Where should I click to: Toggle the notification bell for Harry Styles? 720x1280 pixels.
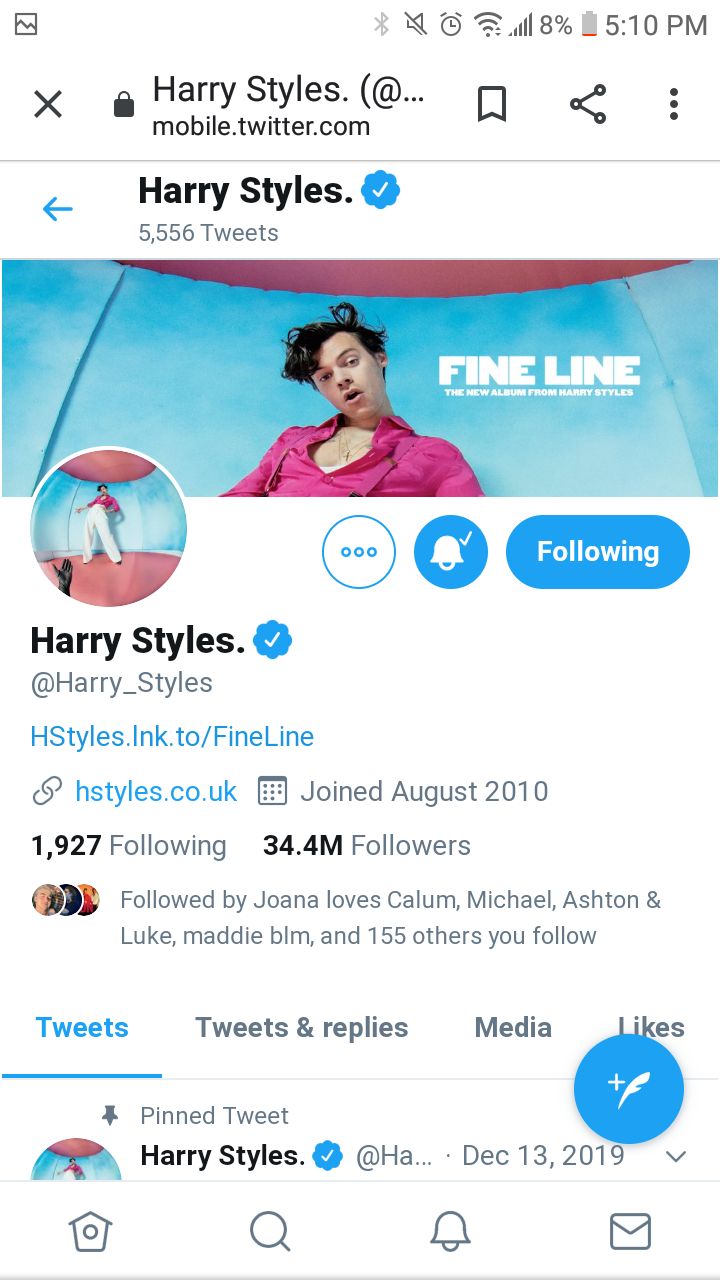pyautogui.click(x=451, y=552)
